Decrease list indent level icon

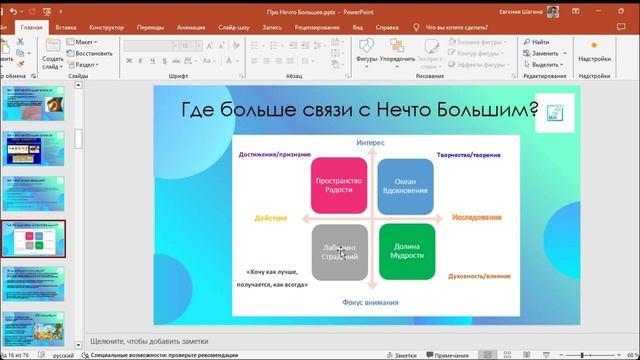(x=293, y=46)
